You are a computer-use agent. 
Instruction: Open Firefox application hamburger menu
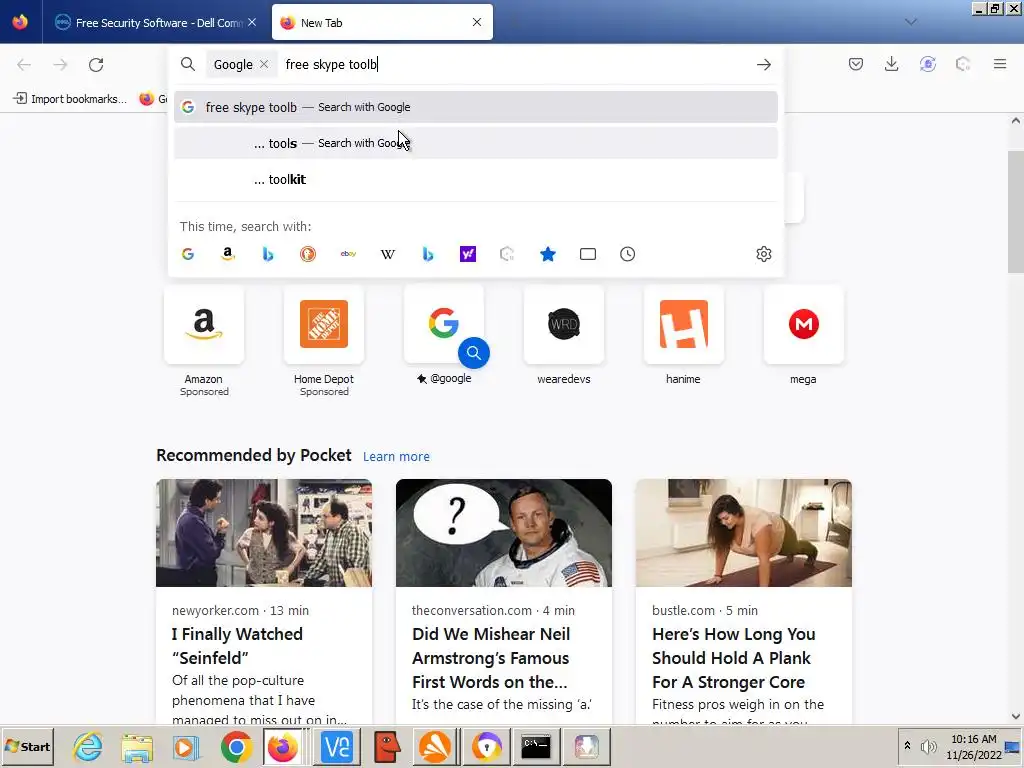coord(999,64)
